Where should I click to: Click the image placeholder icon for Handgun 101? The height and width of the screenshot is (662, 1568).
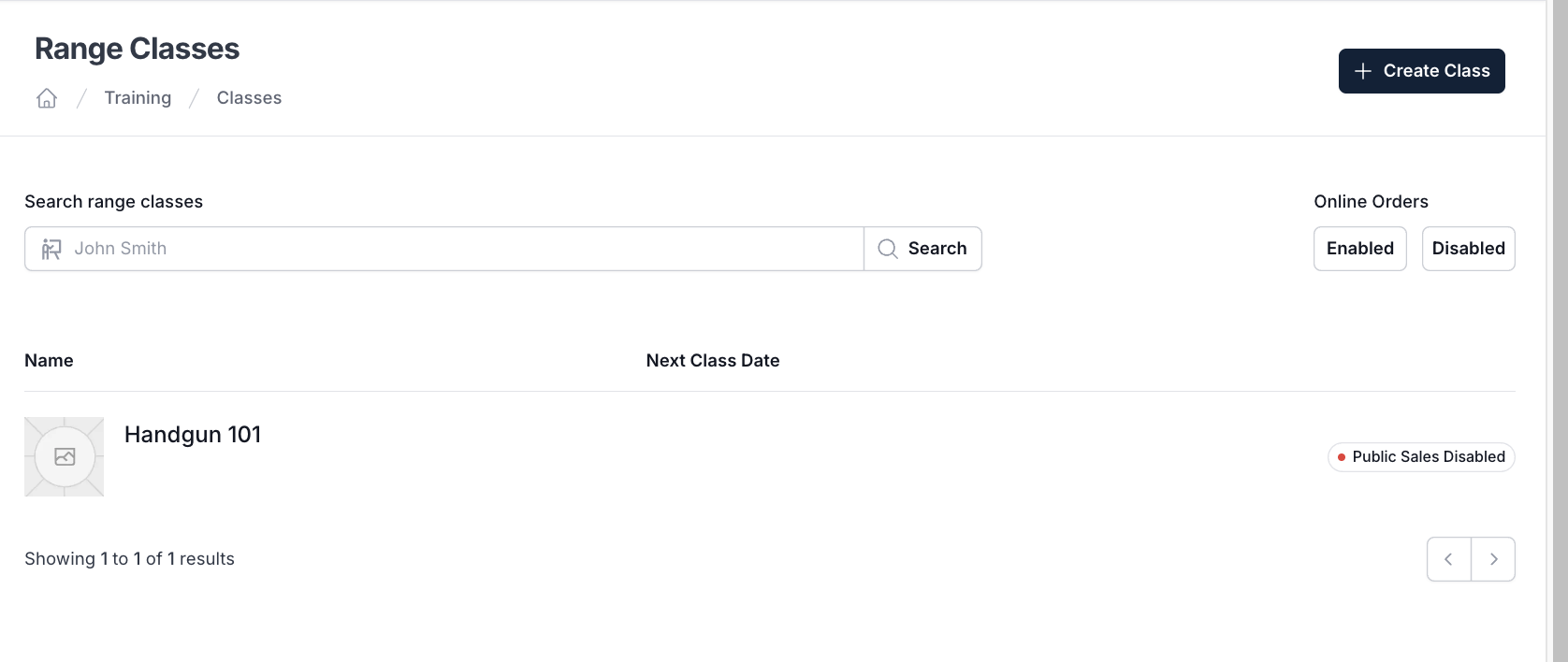pyautogui.click(x=65, y=456)
